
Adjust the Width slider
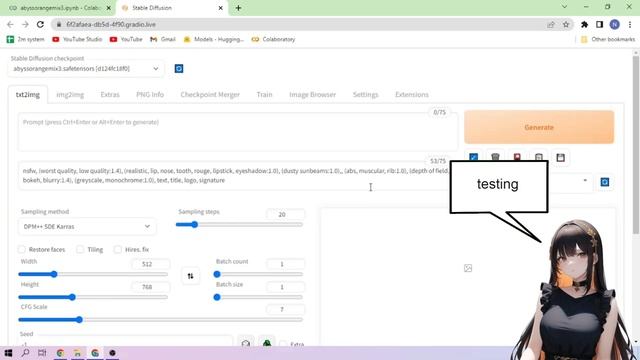tap(93, 274)
